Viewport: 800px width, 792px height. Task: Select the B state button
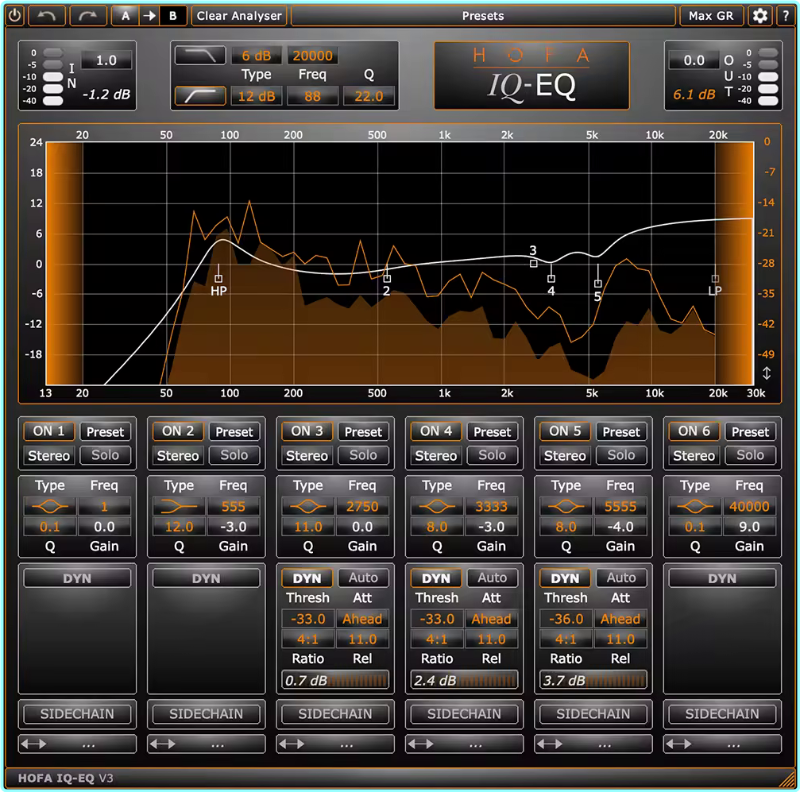coord(173,16)
